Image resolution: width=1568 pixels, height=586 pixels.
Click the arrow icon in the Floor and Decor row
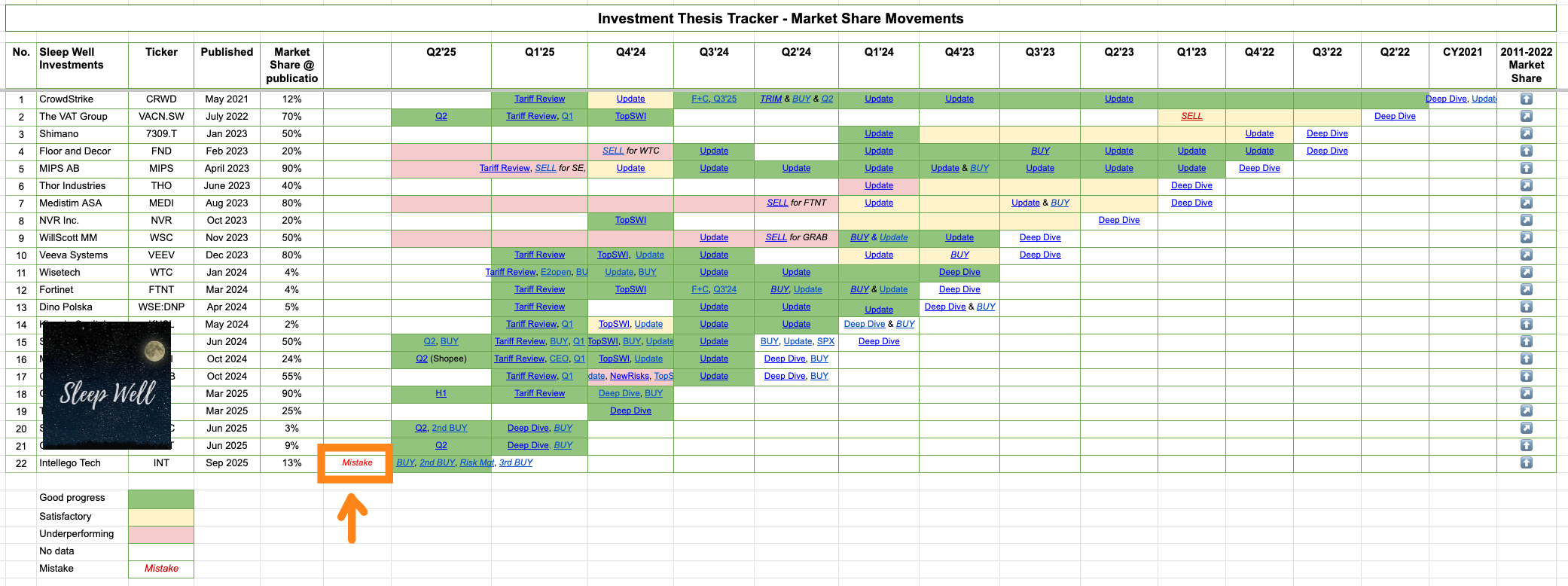pos(1526,151)
